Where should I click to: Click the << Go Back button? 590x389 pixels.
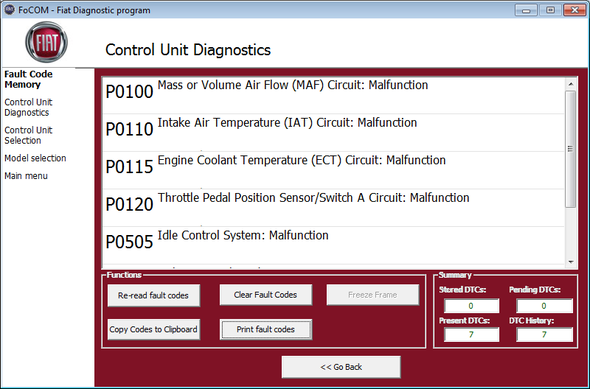(x=341, y=367)
